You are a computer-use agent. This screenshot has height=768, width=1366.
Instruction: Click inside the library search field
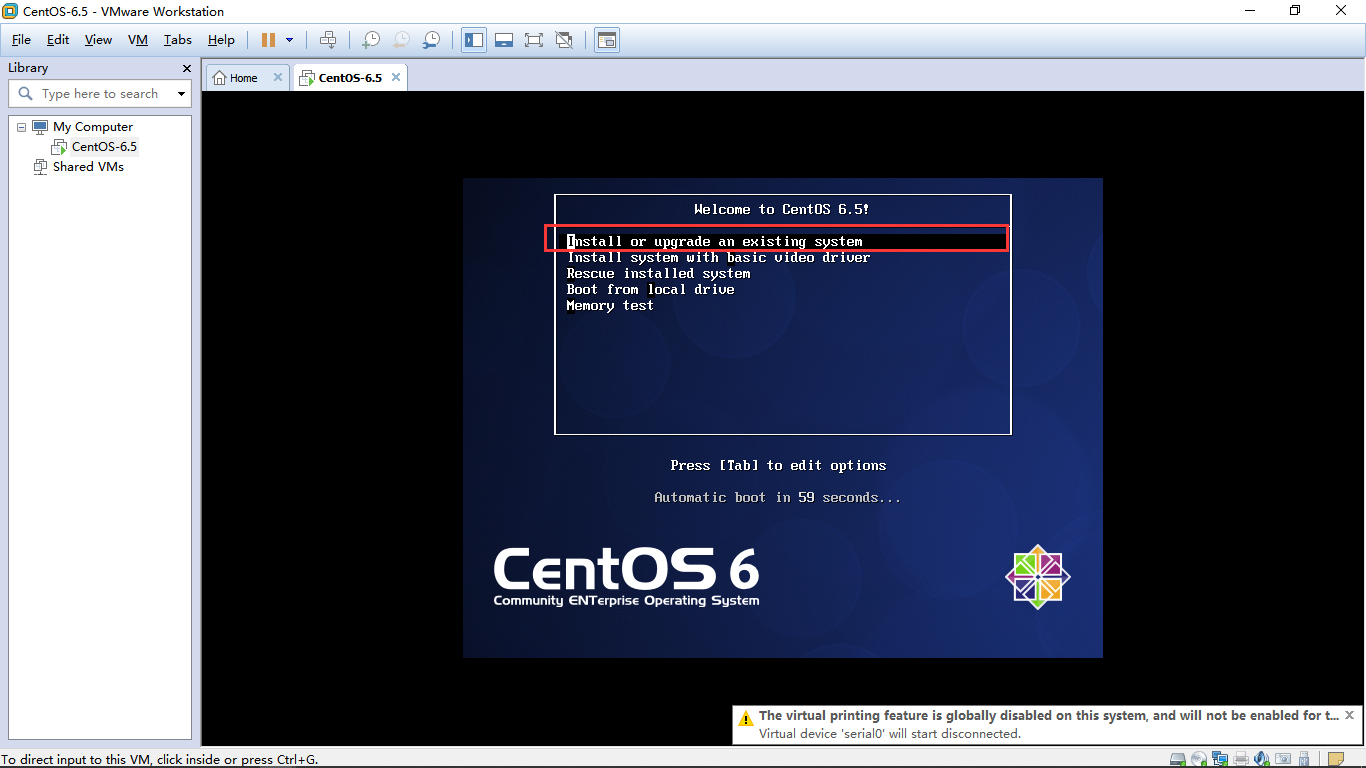pyautogui.click(x=100, y=93)
